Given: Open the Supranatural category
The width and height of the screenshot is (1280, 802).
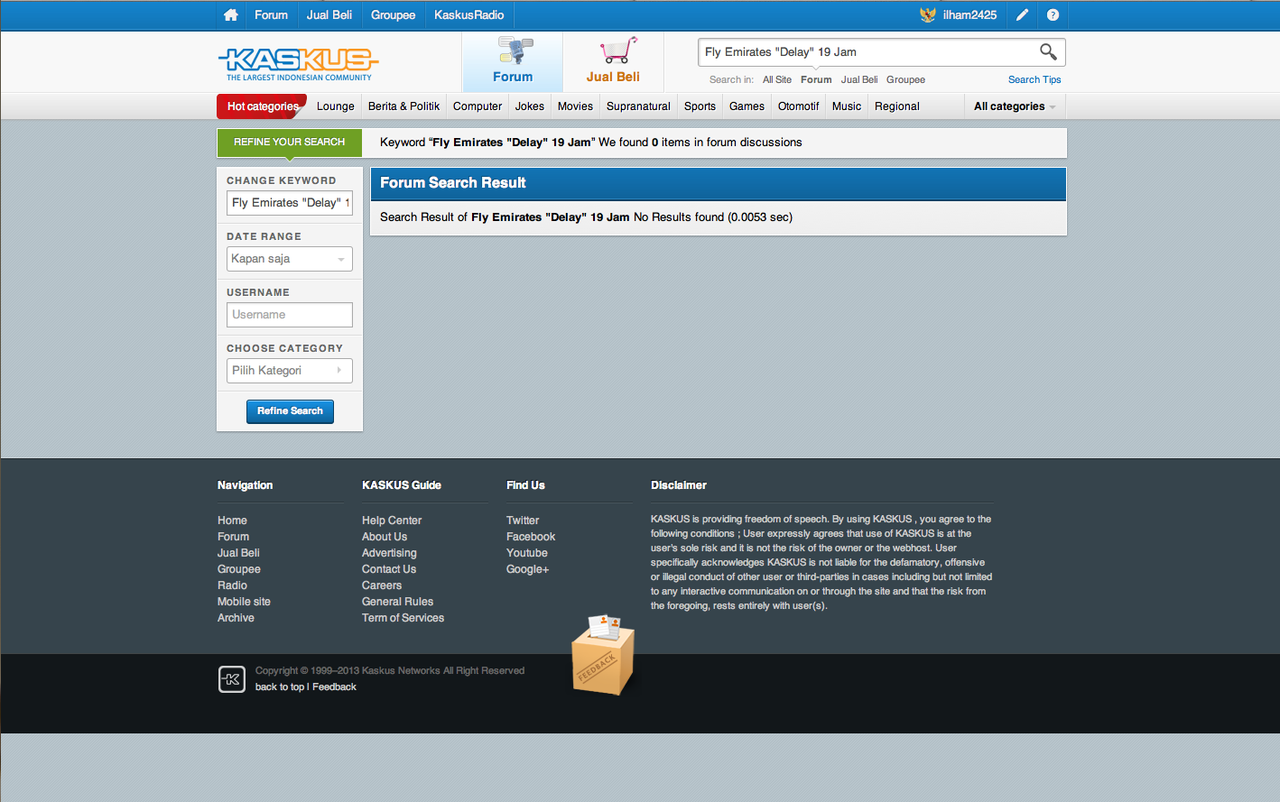Looking at the screenshot, I should (638, 106).
